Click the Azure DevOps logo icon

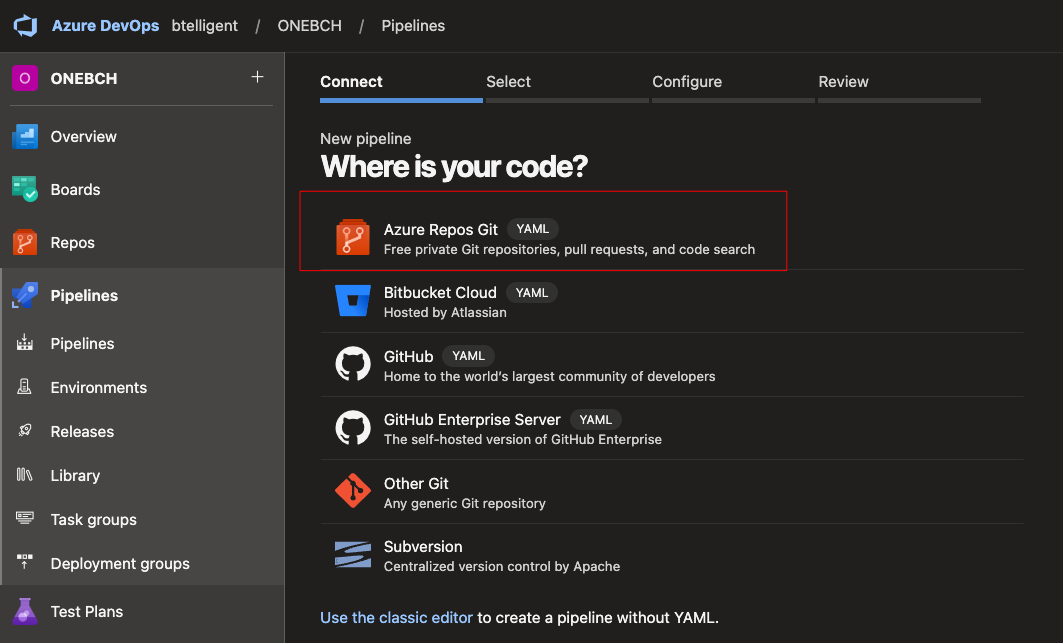(x=25, y=25)
